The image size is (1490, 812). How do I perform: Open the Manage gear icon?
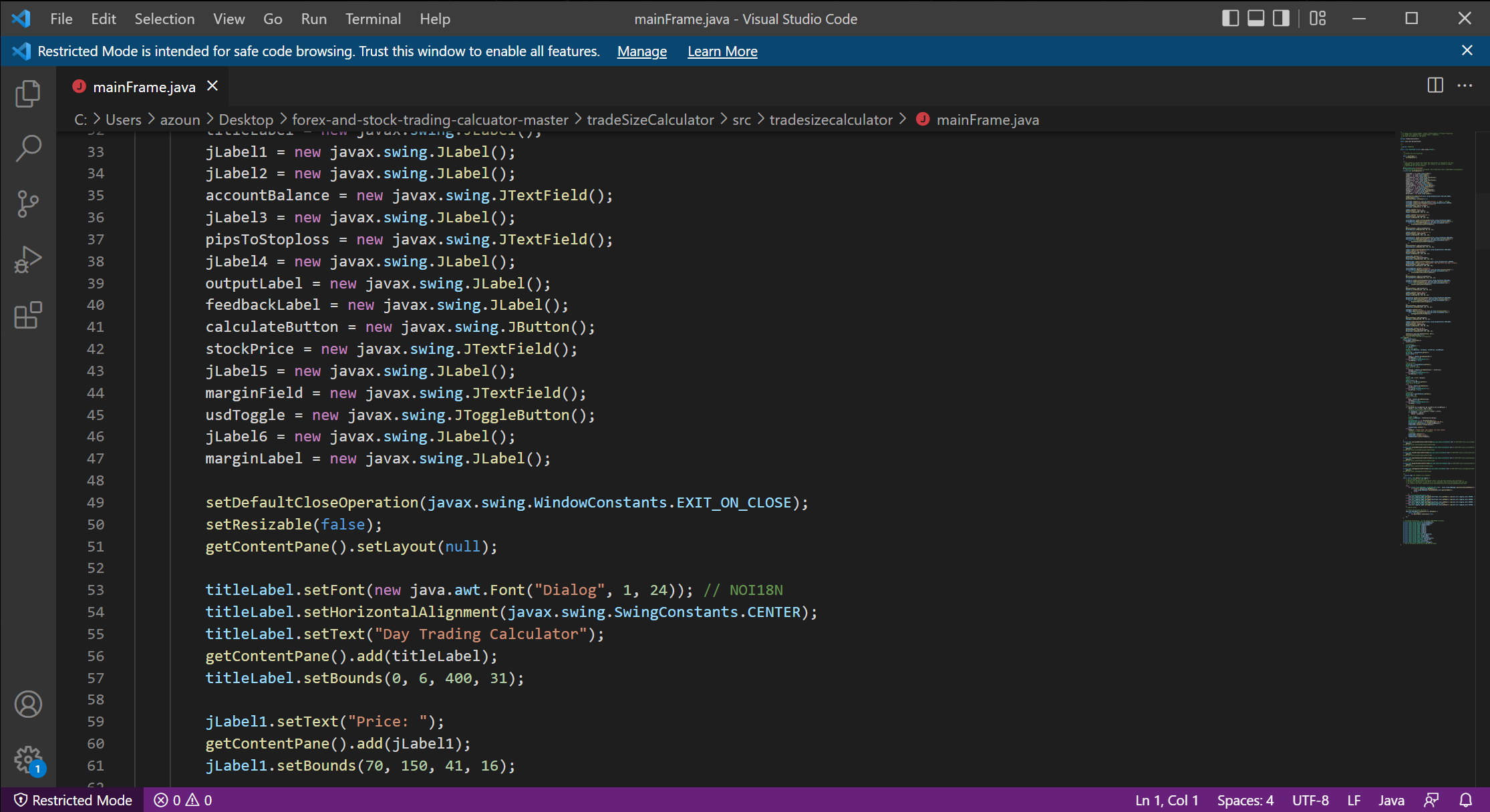coord(28,760)
